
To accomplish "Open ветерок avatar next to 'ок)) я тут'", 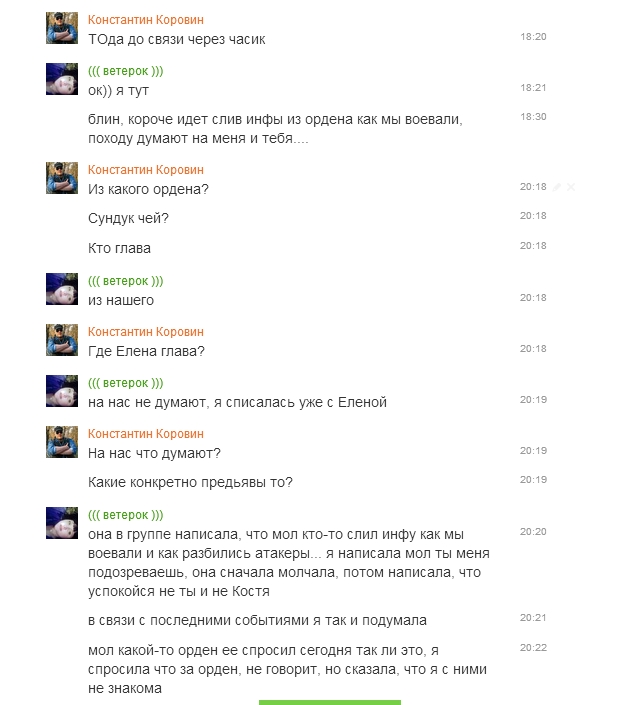I will [62, 79].
